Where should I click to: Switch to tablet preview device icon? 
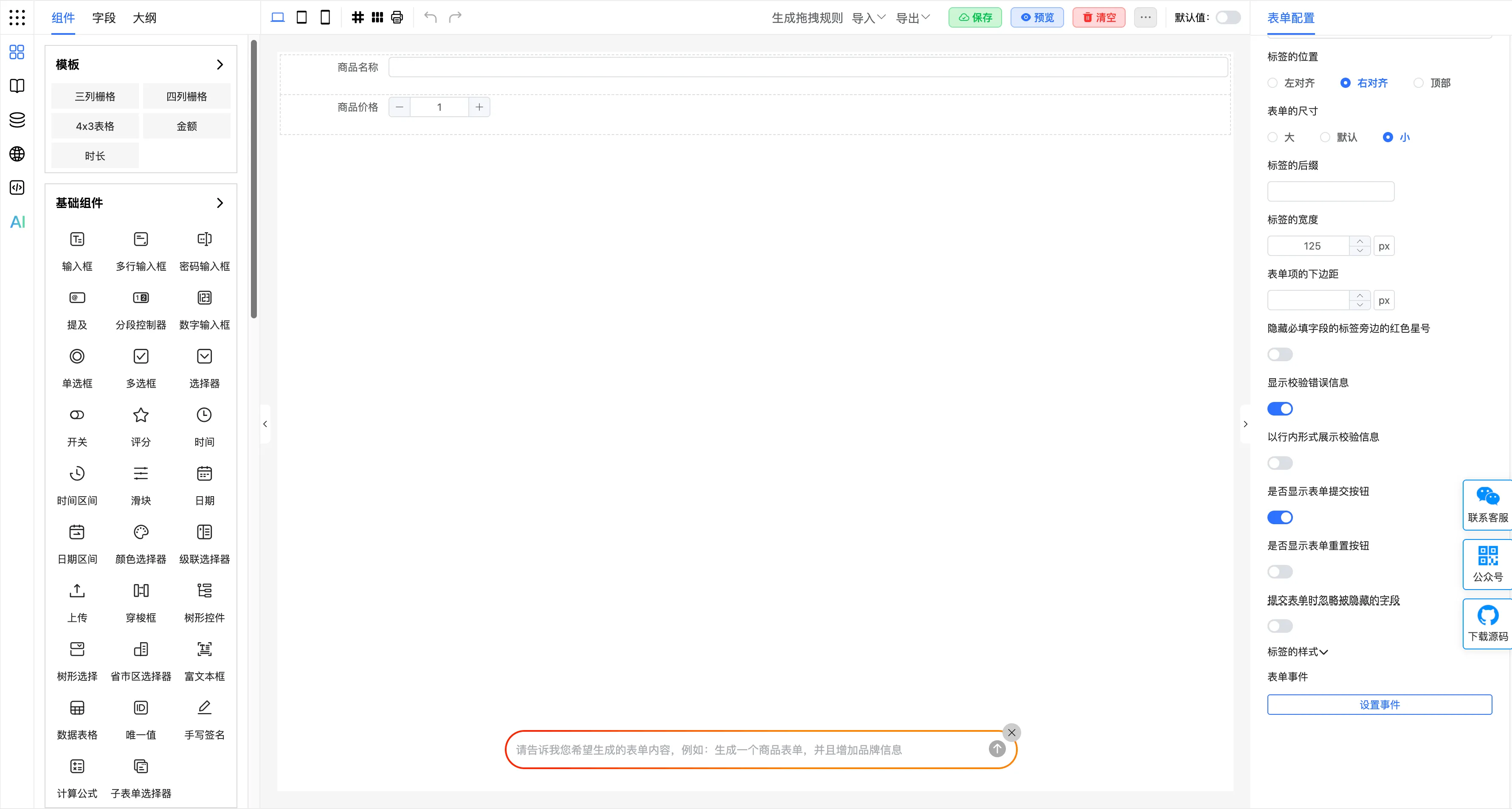302,17
